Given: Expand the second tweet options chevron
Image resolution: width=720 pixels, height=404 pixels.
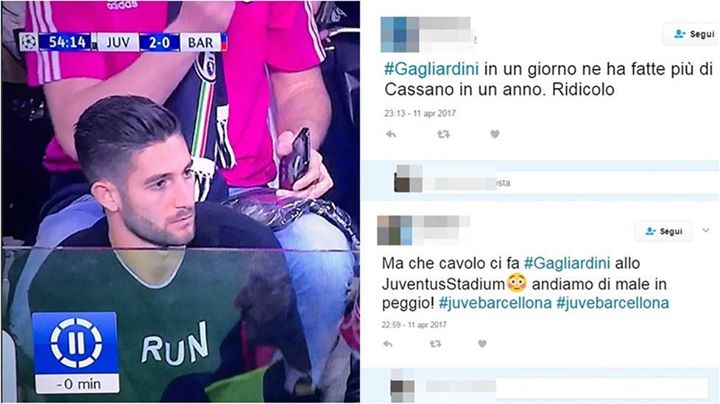Looking at the screenshot, I should point(706,230).
